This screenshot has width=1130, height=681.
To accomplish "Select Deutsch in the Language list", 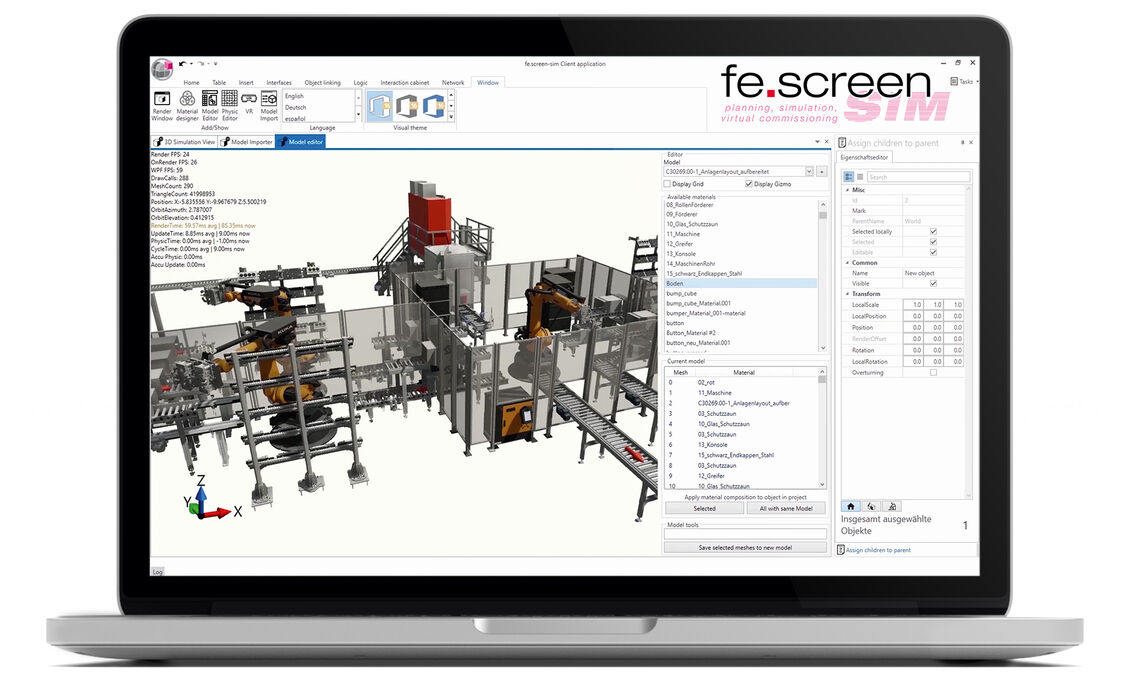I will [295, 107].
